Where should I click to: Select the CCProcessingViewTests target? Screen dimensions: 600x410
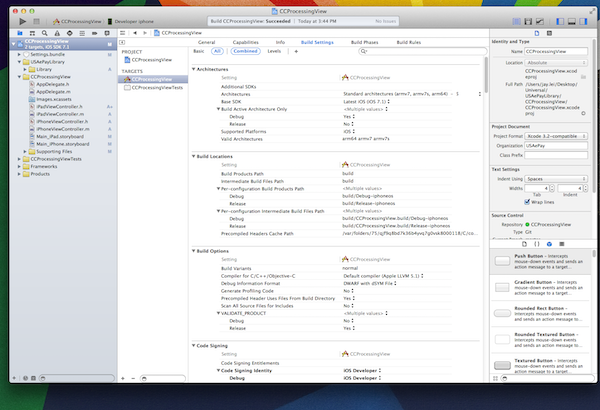tap(157, 88)
